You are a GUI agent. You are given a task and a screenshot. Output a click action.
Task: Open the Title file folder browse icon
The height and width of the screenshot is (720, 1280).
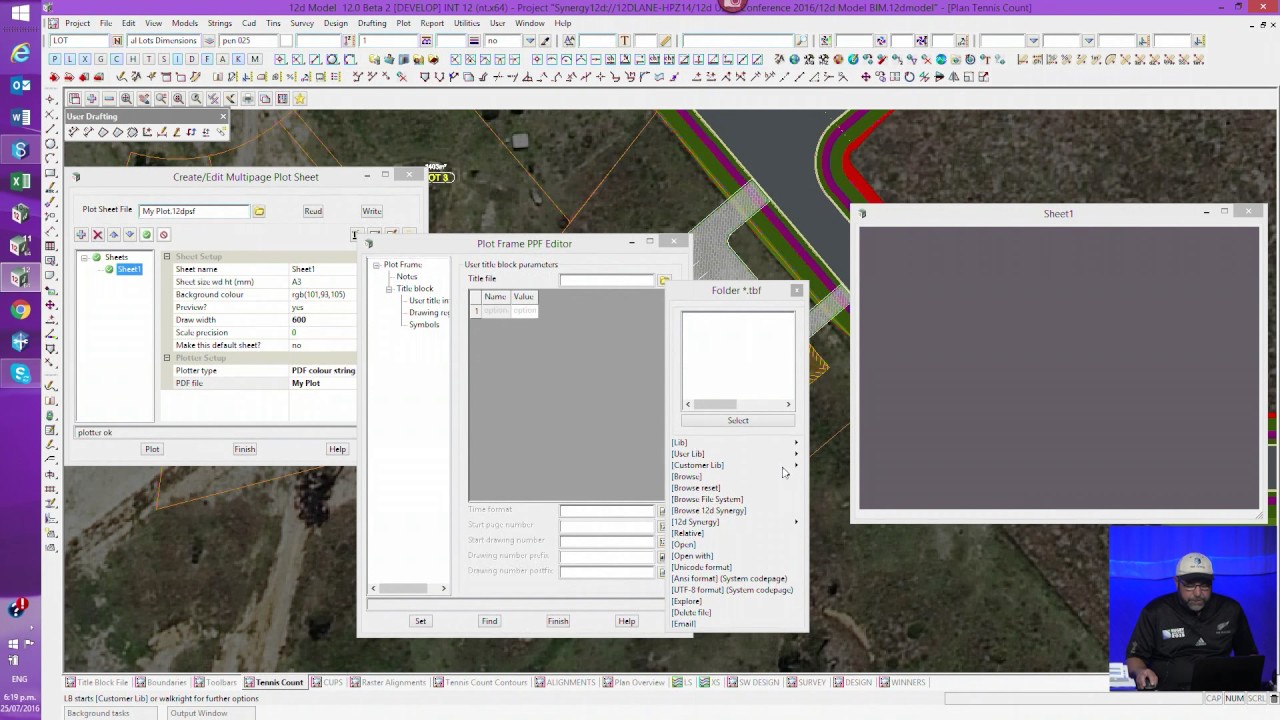(663, 280)
